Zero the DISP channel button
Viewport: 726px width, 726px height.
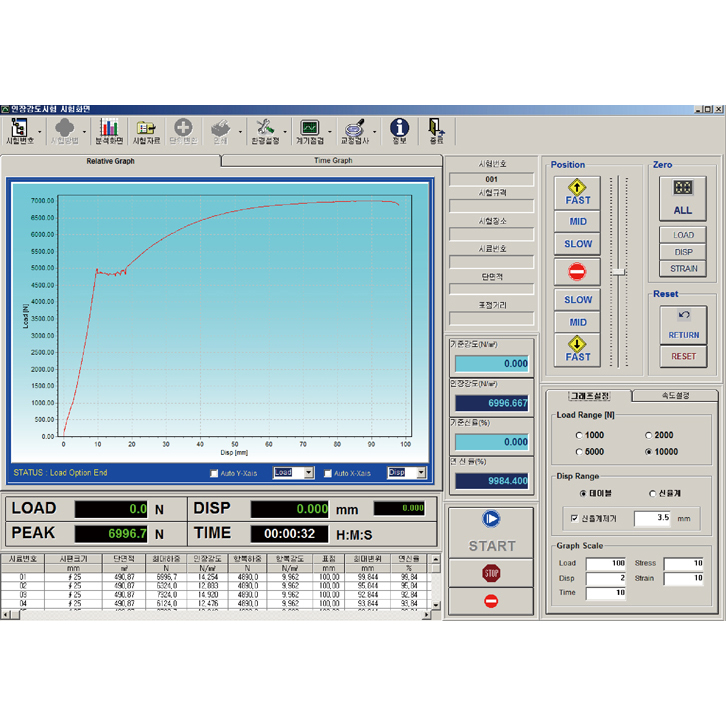pyautogui.click(x=683, y=252)
